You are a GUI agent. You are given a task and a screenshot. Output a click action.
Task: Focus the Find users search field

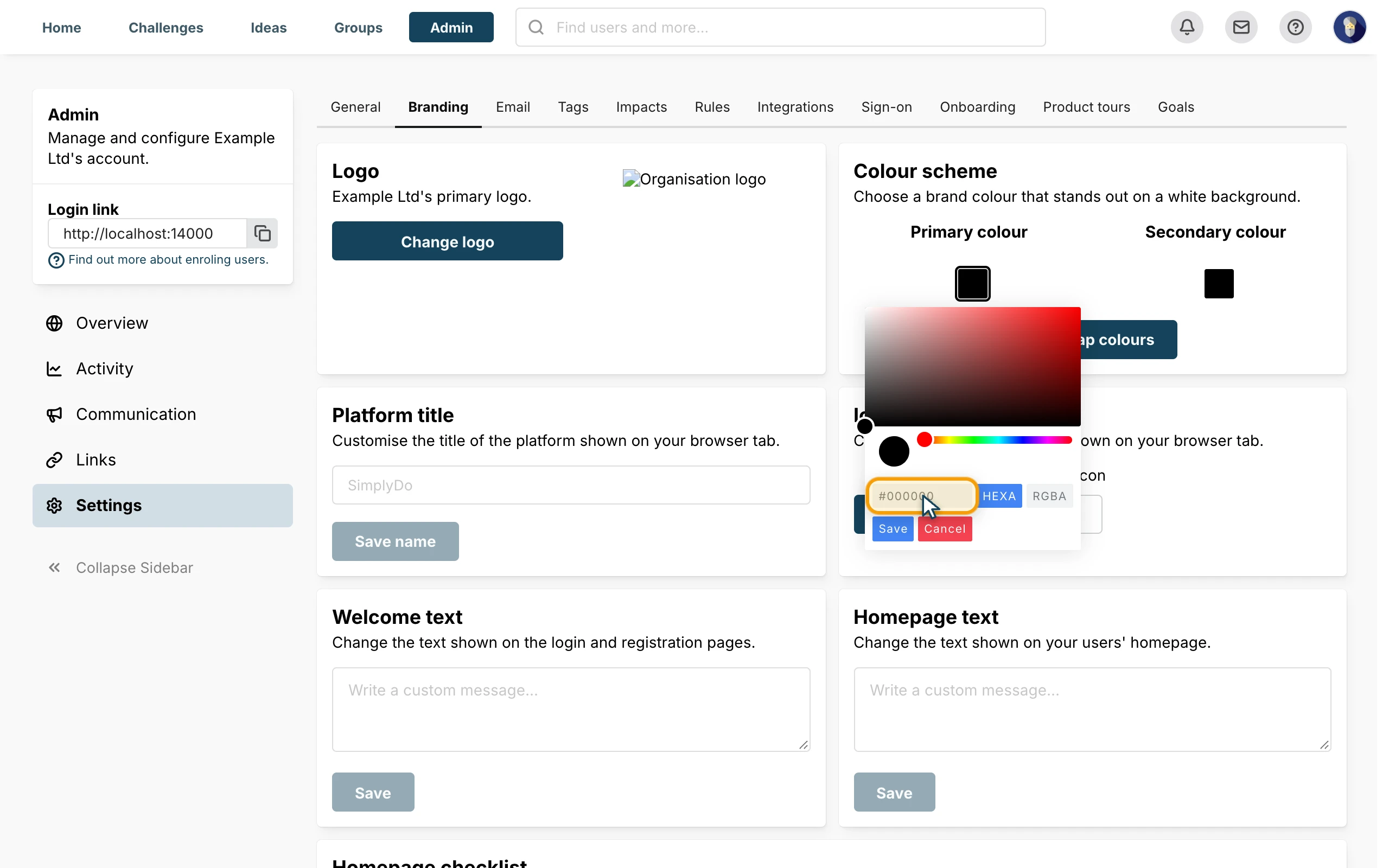coord(780,27)
